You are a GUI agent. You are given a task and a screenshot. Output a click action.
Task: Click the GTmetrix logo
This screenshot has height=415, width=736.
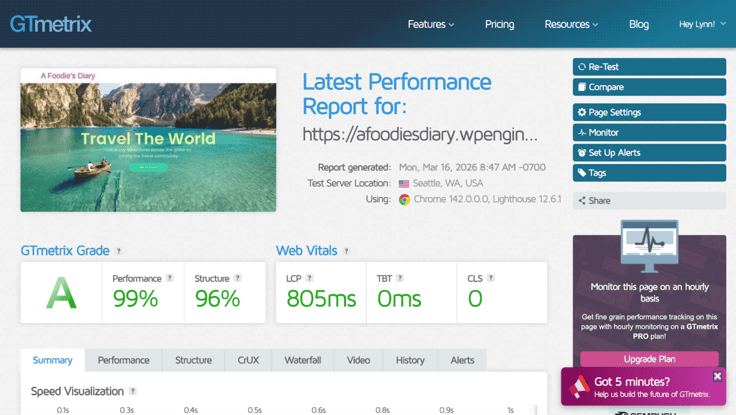pos(51,24)
